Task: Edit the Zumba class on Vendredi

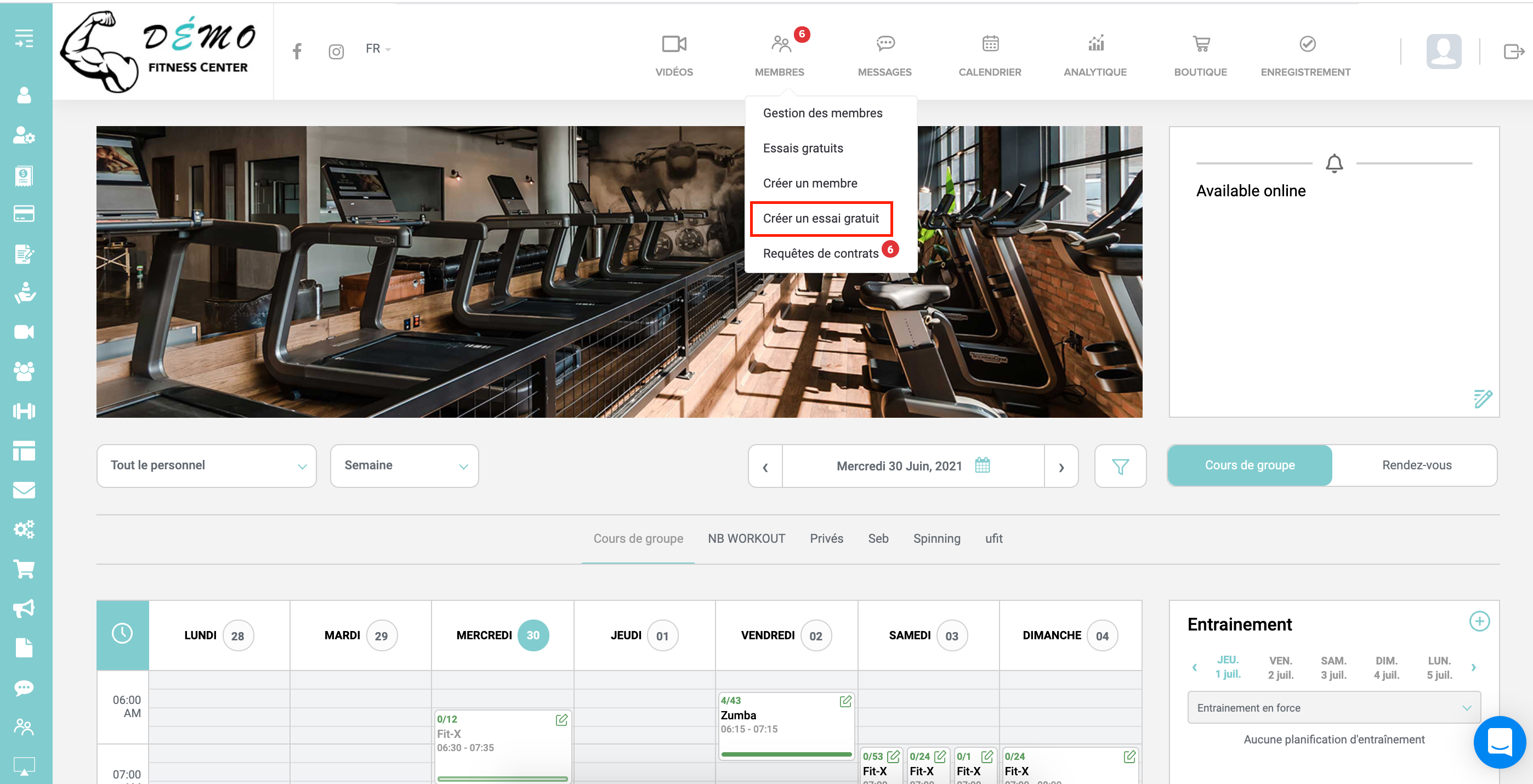Action: coord(845,701)
